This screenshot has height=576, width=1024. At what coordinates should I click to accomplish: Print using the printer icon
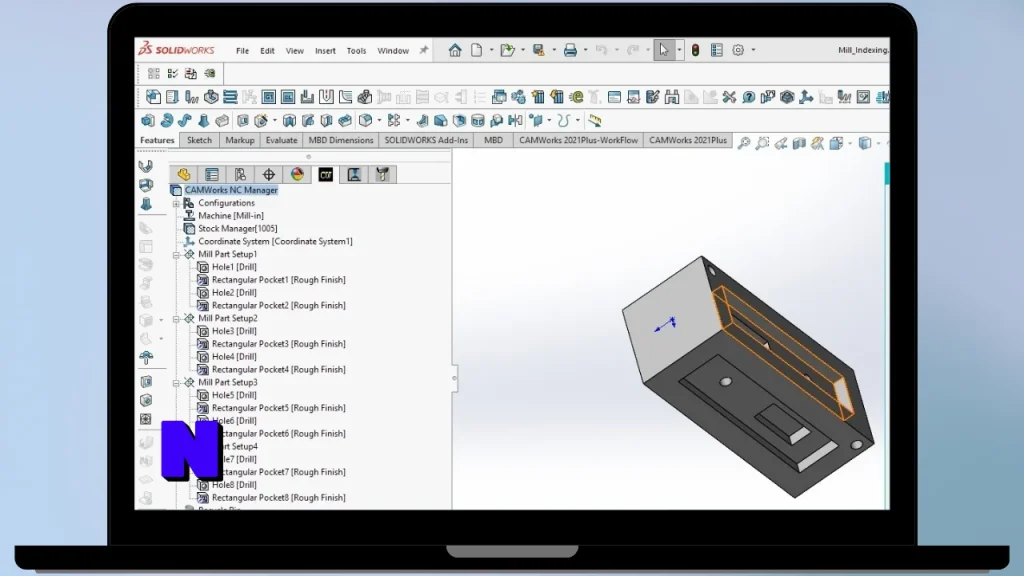(x=570, y=50)
